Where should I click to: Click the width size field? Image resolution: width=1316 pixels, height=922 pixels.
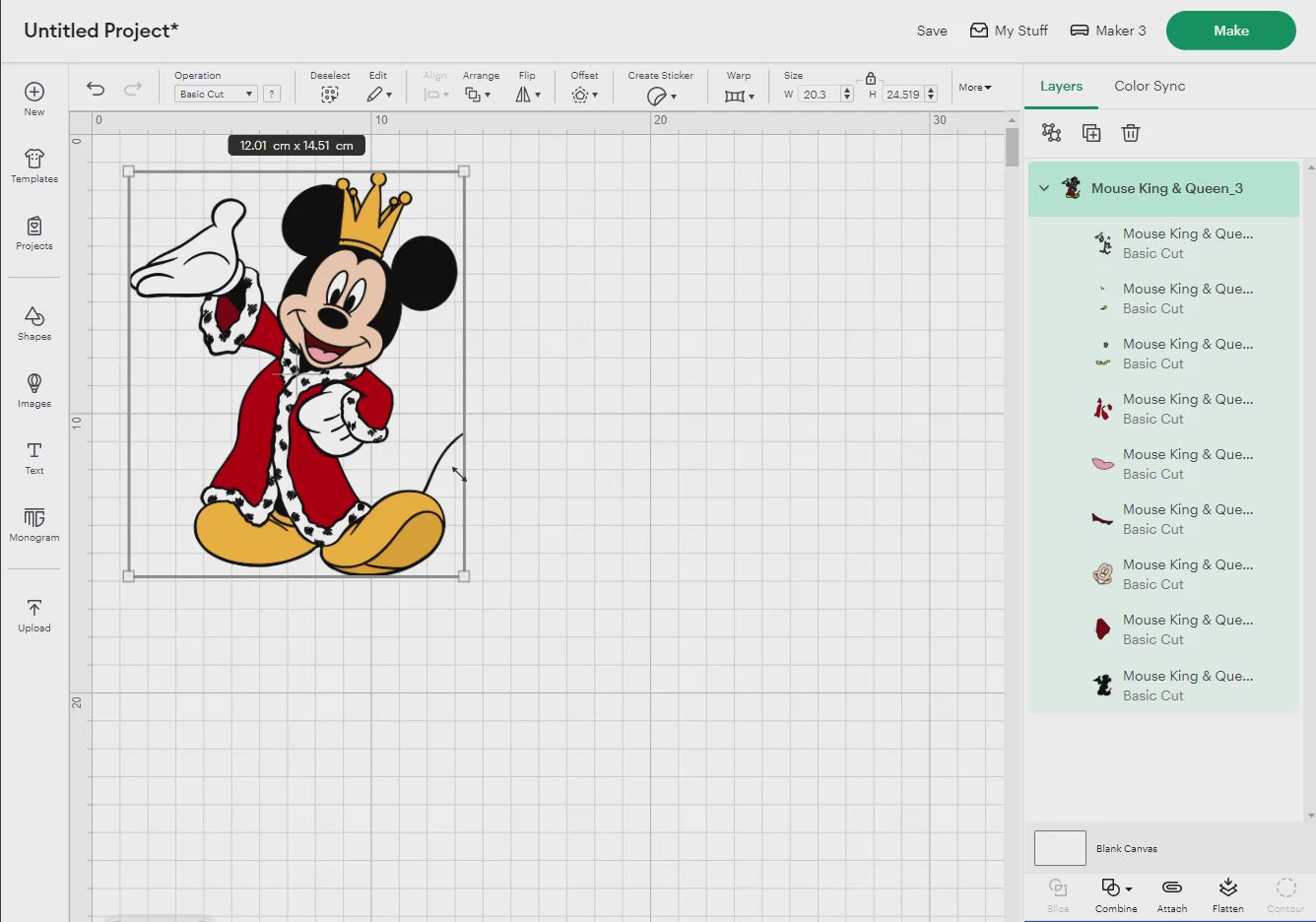tap(820, 94)
